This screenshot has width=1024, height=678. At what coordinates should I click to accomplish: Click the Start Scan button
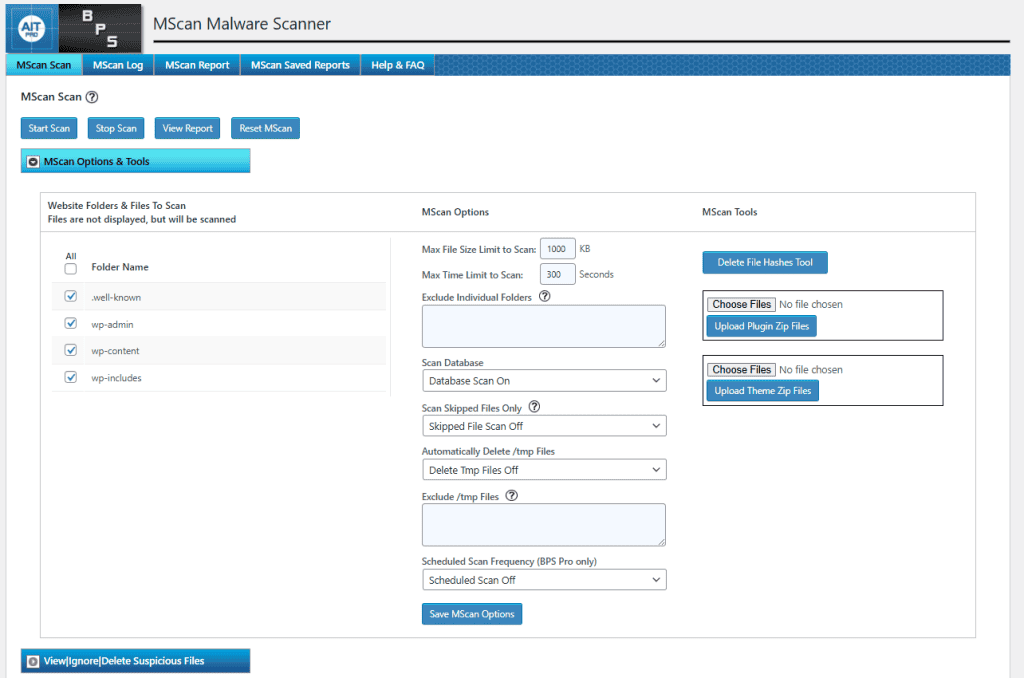(49, 128)
